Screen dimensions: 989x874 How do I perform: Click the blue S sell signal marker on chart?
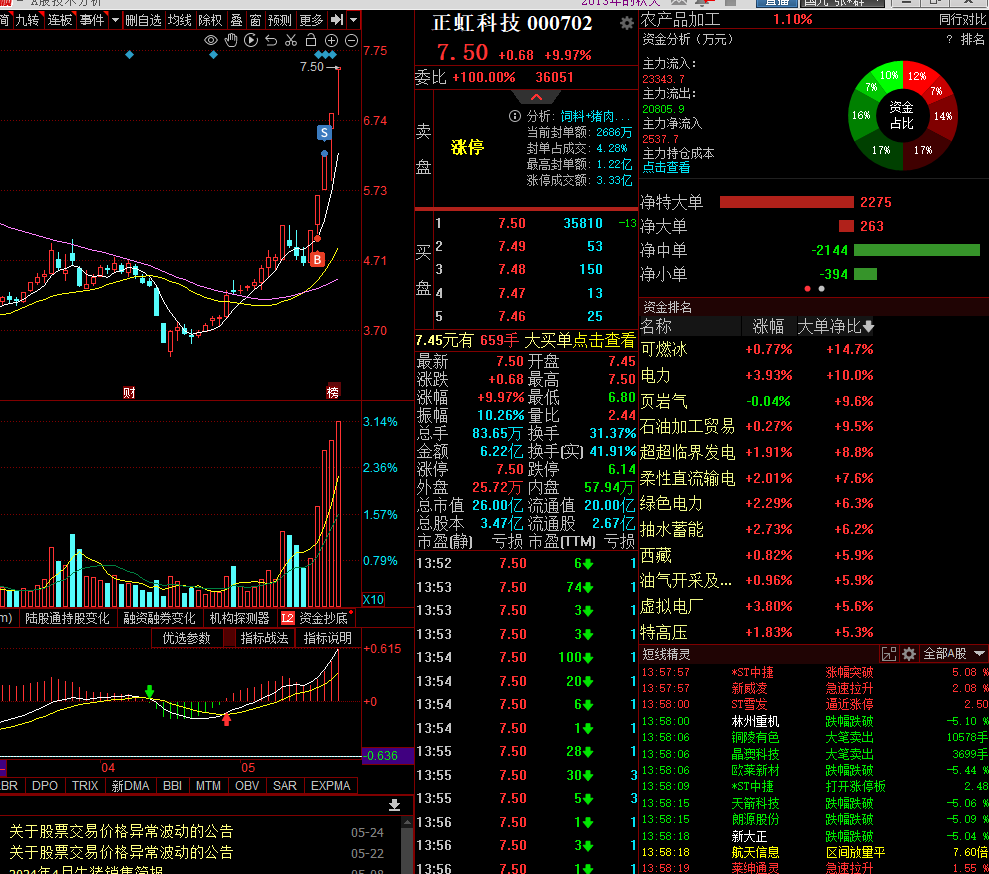pos(324,132)
